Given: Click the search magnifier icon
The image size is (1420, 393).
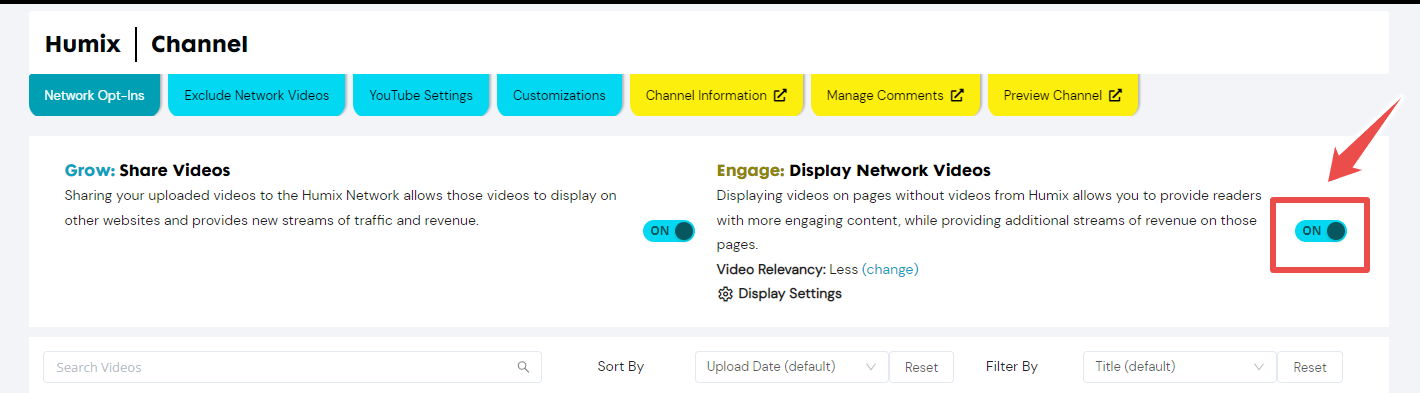Looking at the screenshot, I should click(x=523, y=367).
